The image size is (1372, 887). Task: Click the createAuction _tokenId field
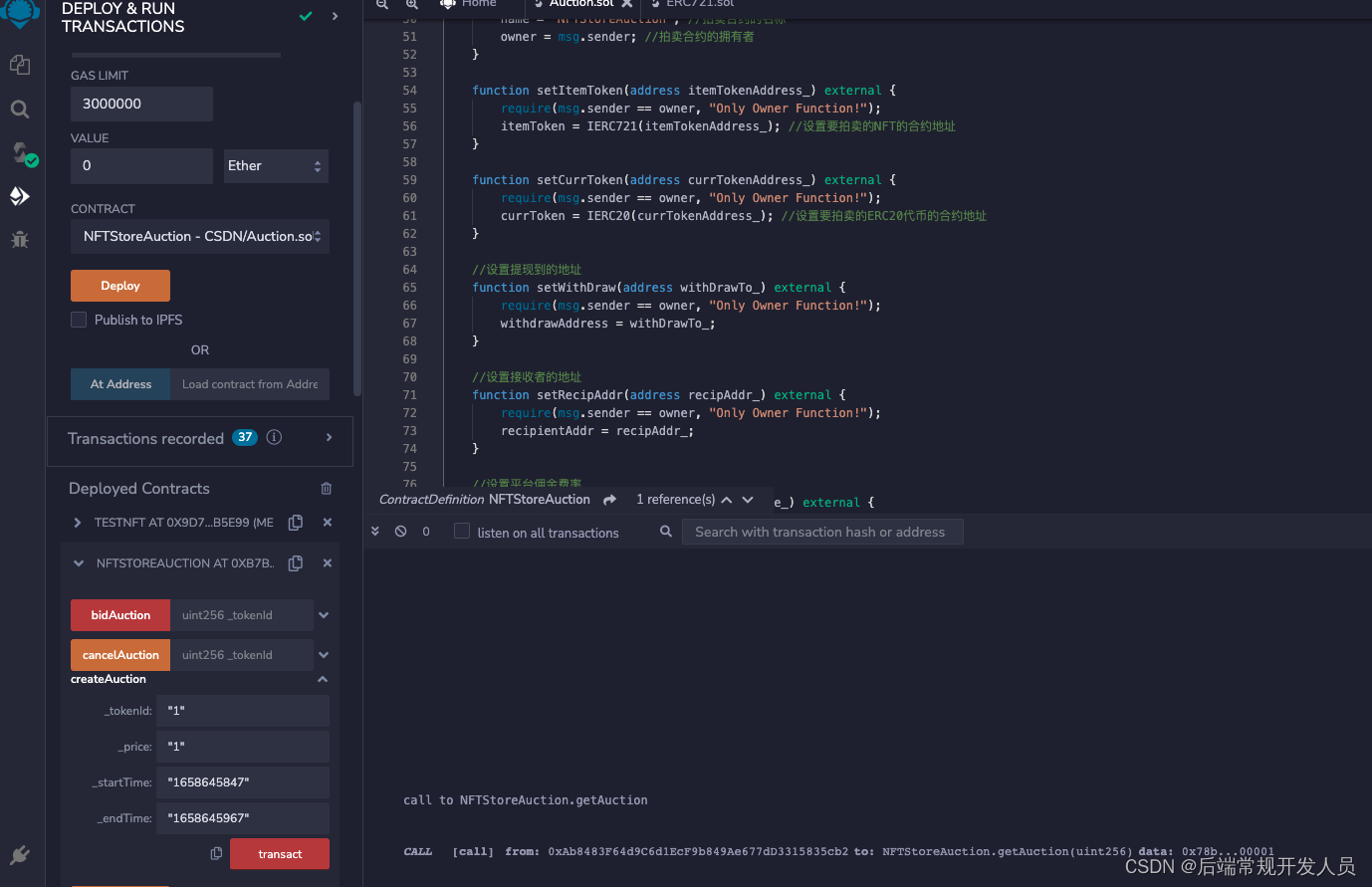tap(244, 711)
